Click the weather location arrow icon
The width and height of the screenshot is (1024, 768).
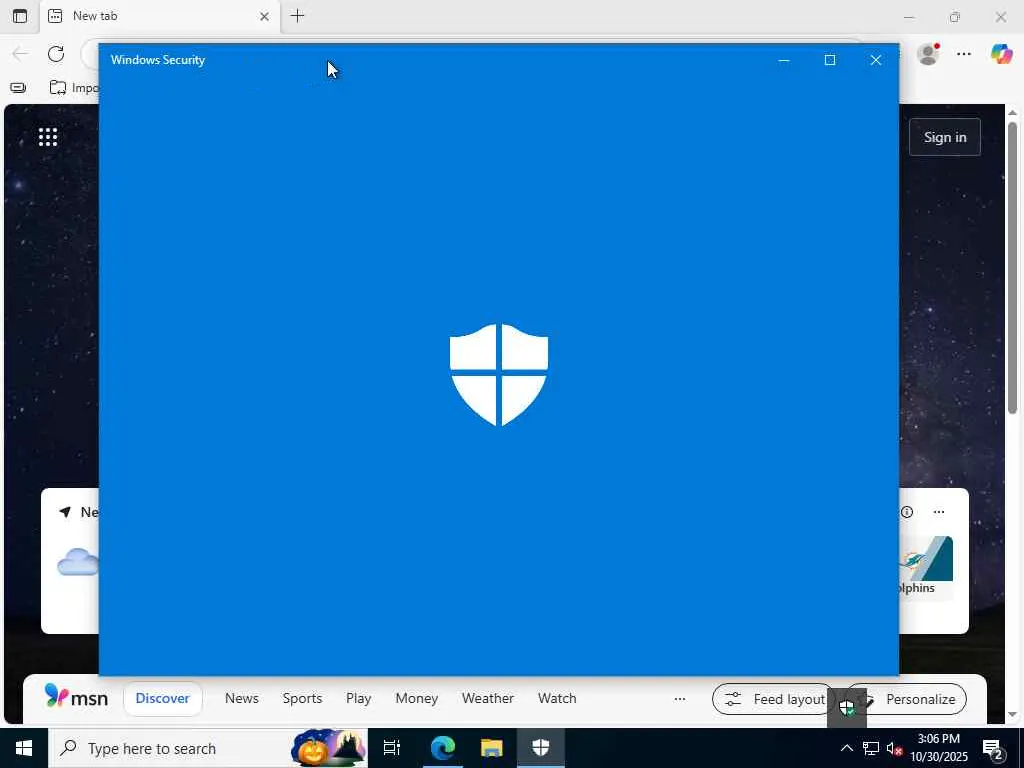(x=65, y=512)
